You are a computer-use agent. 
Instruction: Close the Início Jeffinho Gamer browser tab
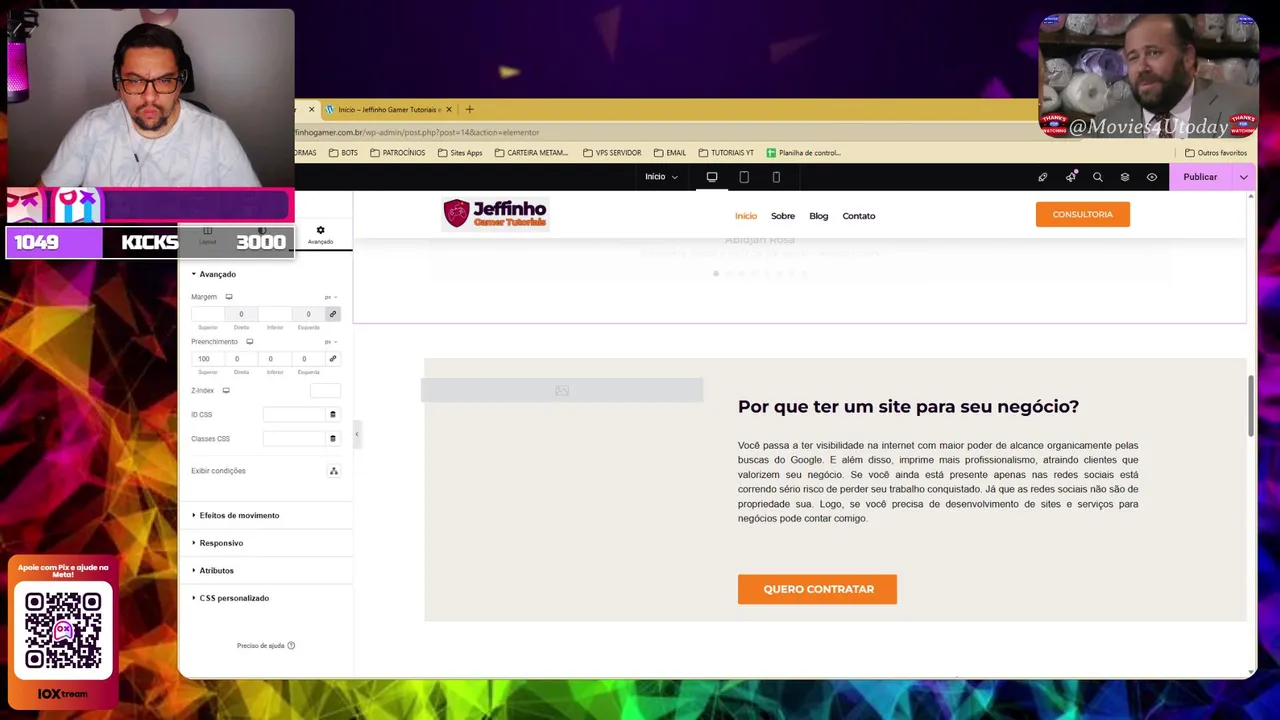[449, 109]
